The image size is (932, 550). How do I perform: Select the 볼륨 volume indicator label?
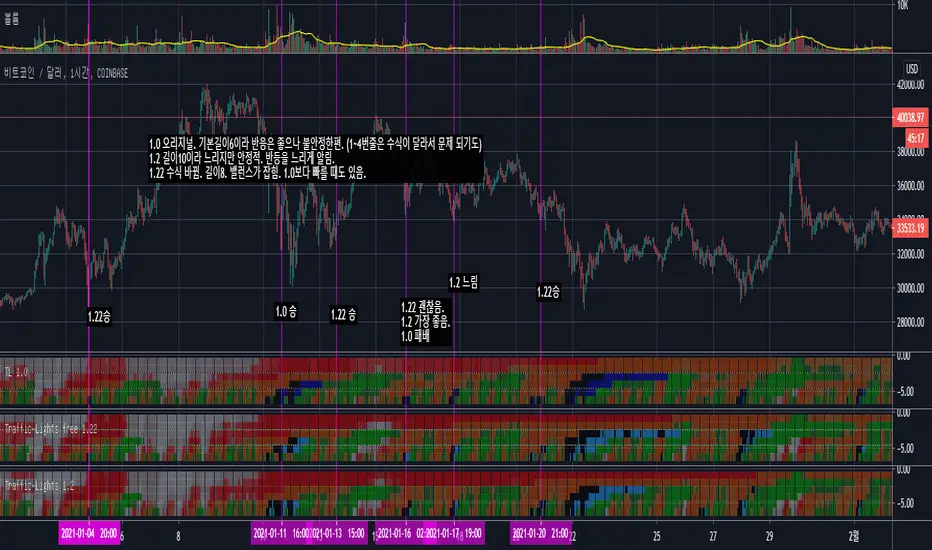[11, 19]
